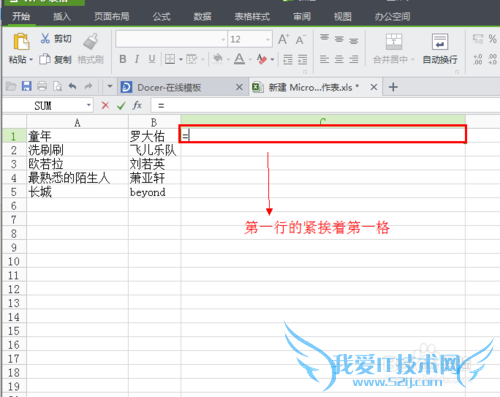Open the 数据 (Data) ribbon tab
Viewport: 500px width, 397px height.
coord(202,16)
